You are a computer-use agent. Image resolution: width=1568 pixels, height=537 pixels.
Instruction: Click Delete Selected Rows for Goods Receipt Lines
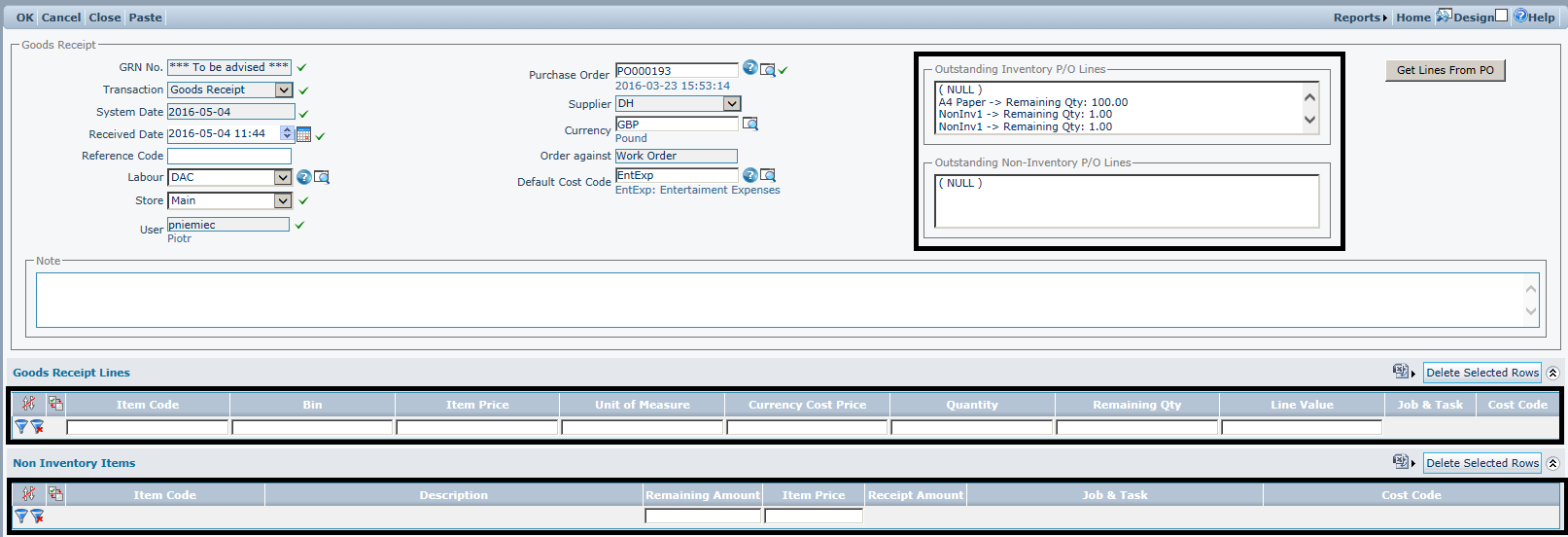coord(1481,373)
